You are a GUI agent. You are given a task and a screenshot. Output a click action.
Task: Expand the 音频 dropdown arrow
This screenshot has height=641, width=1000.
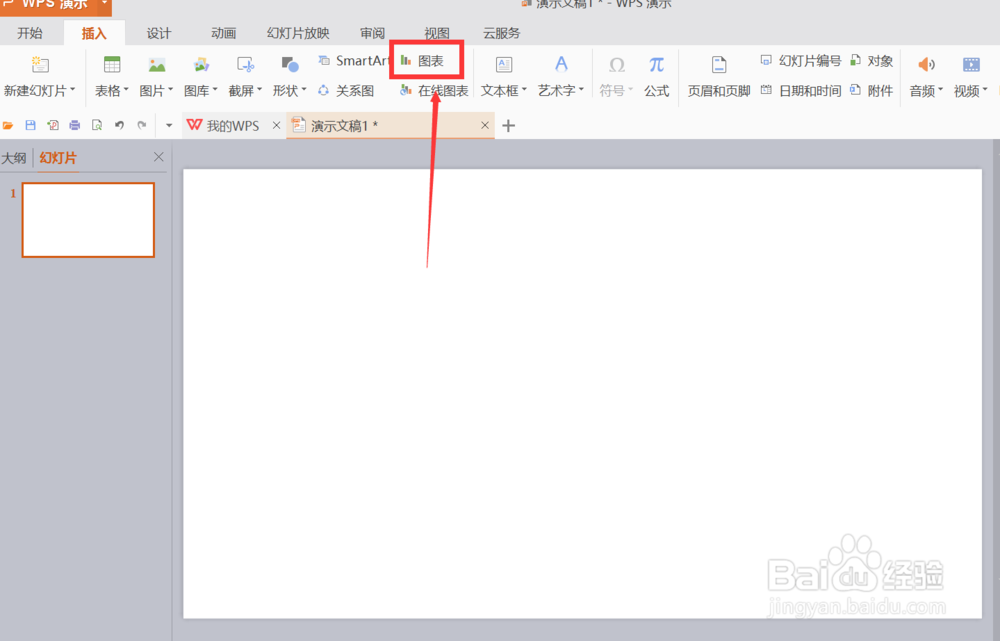coord(940,90)
